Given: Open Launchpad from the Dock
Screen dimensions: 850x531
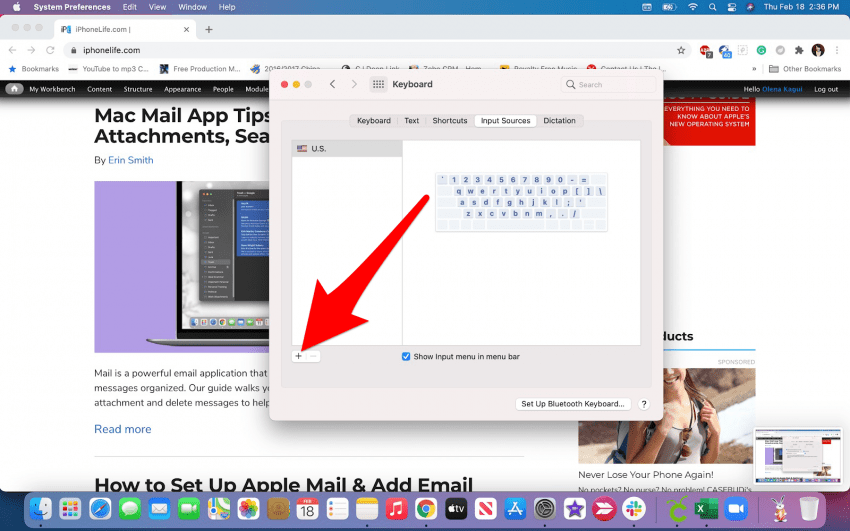Looking at the screenshot, I should tap(70, 509).
